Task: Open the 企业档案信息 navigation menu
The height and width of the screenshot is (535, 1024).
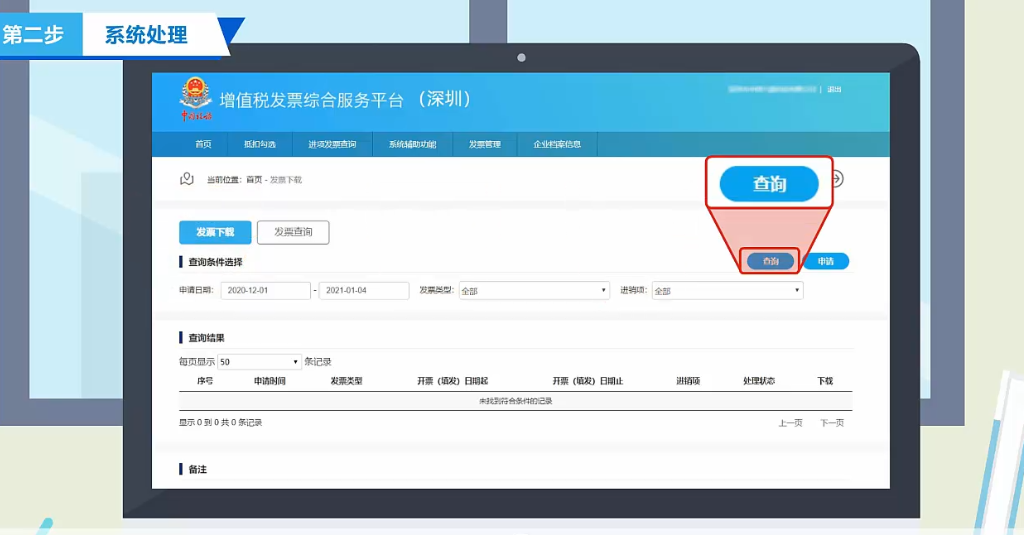Action: (x=557, y=144)
